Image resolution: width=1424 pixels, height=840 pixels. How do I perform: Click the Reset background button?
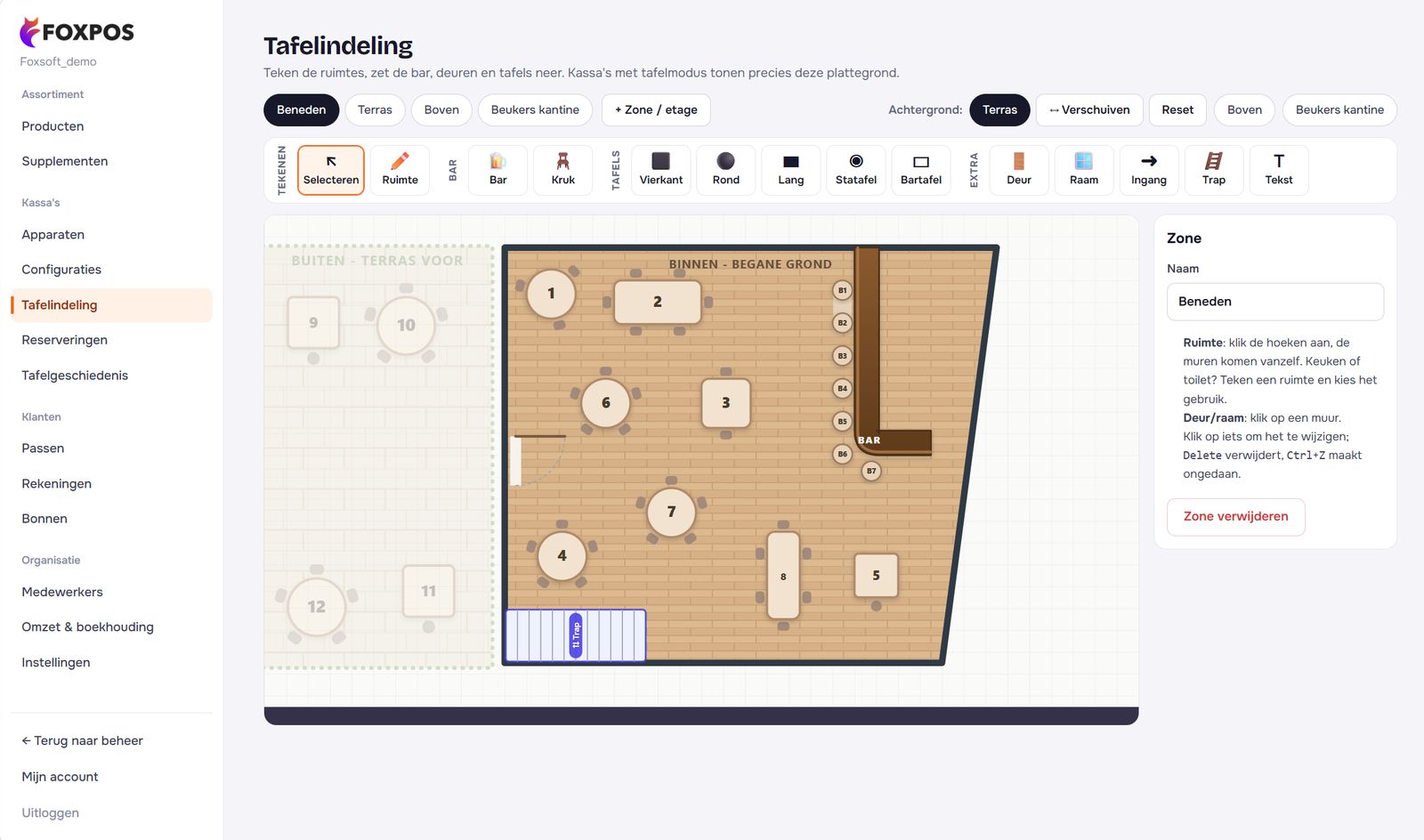pos(1177,110)
